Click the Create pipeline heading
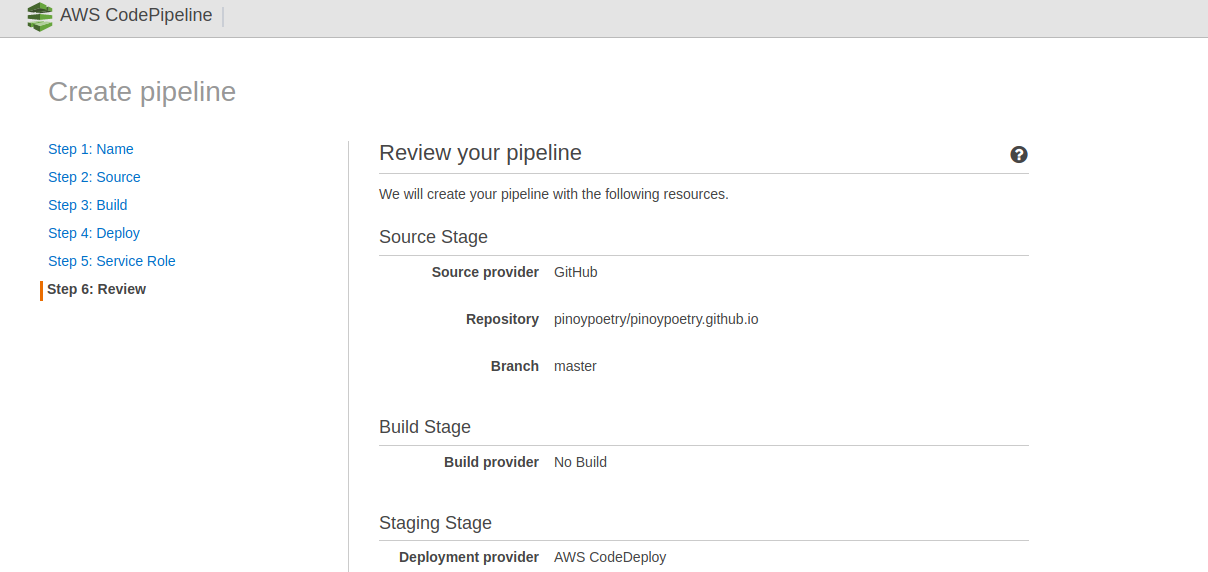 [x=142, y=92]
